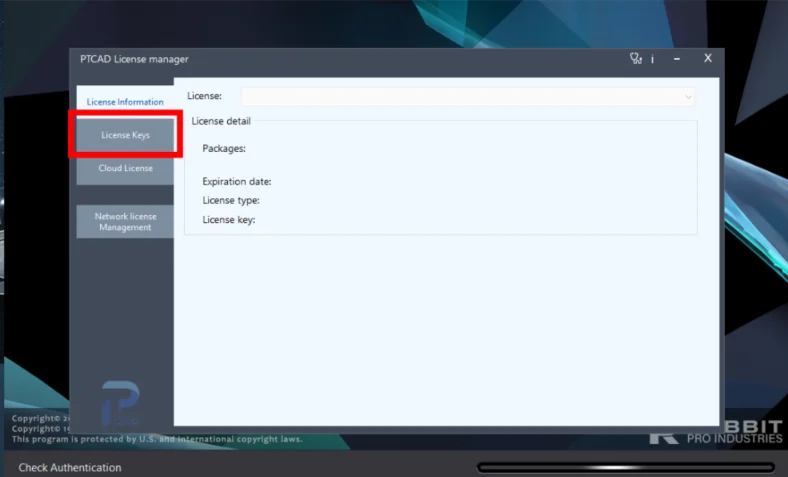Click the 'License type:' label
This screenshot has height=477, width=788.
231,200
